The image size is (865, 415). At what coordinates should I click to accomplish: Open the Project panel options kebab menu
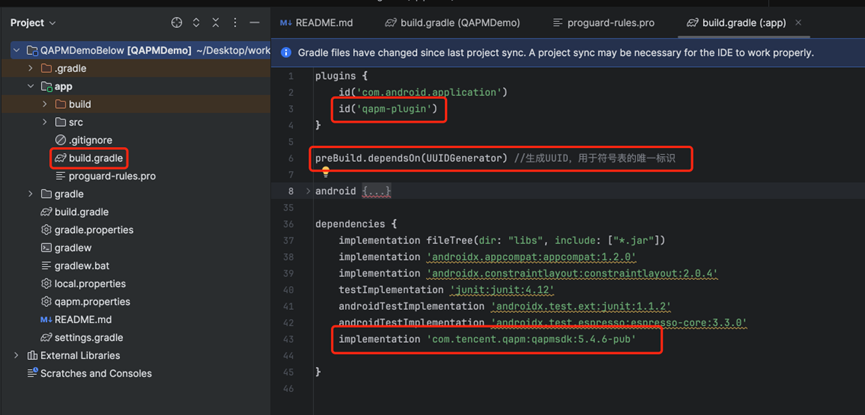235,22
